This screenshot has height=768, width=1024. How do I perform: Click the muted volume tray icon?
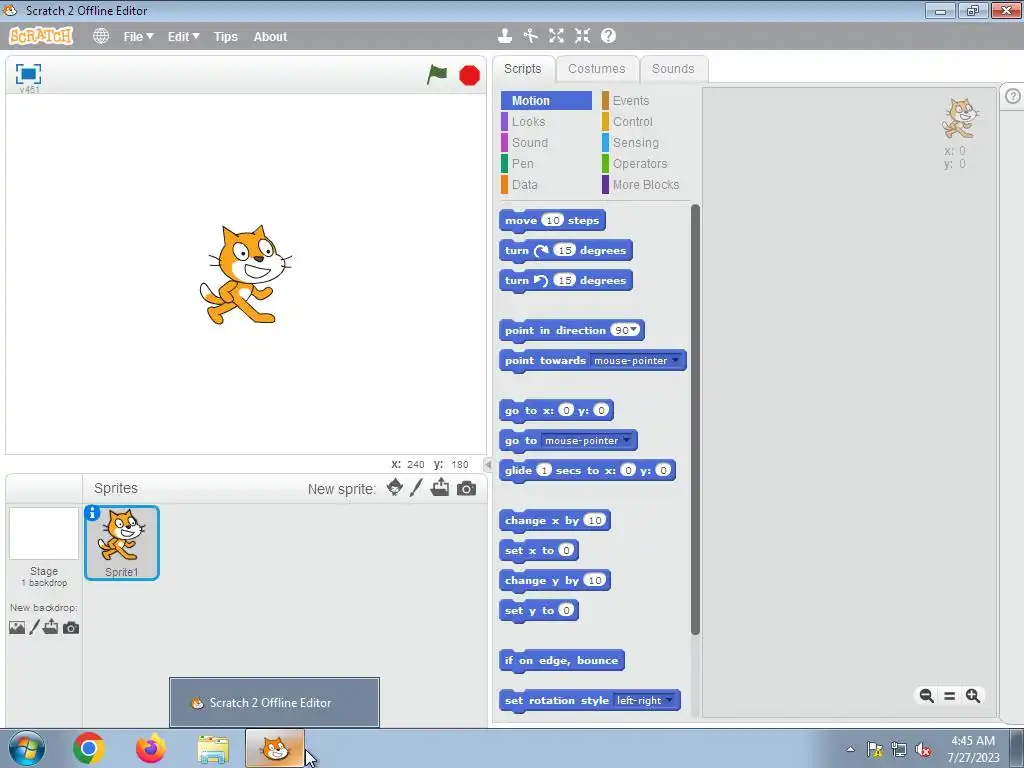coord(923,749)
